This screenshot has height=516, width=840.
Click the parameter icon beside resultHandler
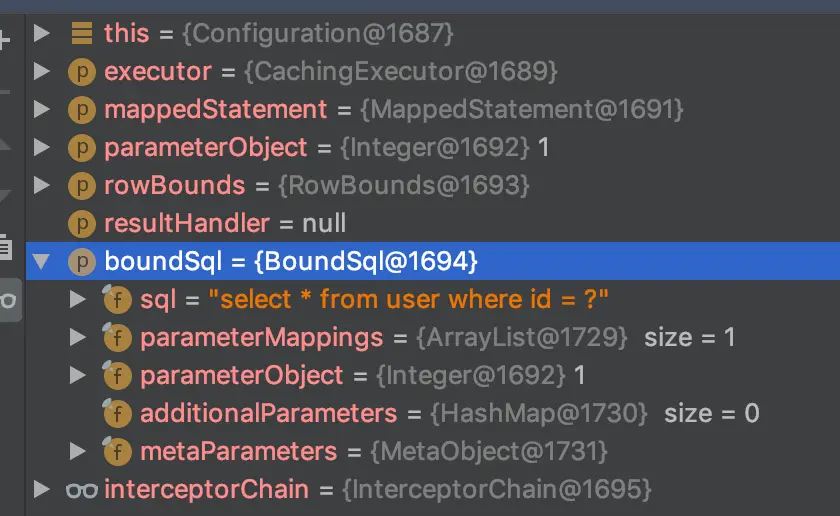pyautogui.click(x=82, y=224)
